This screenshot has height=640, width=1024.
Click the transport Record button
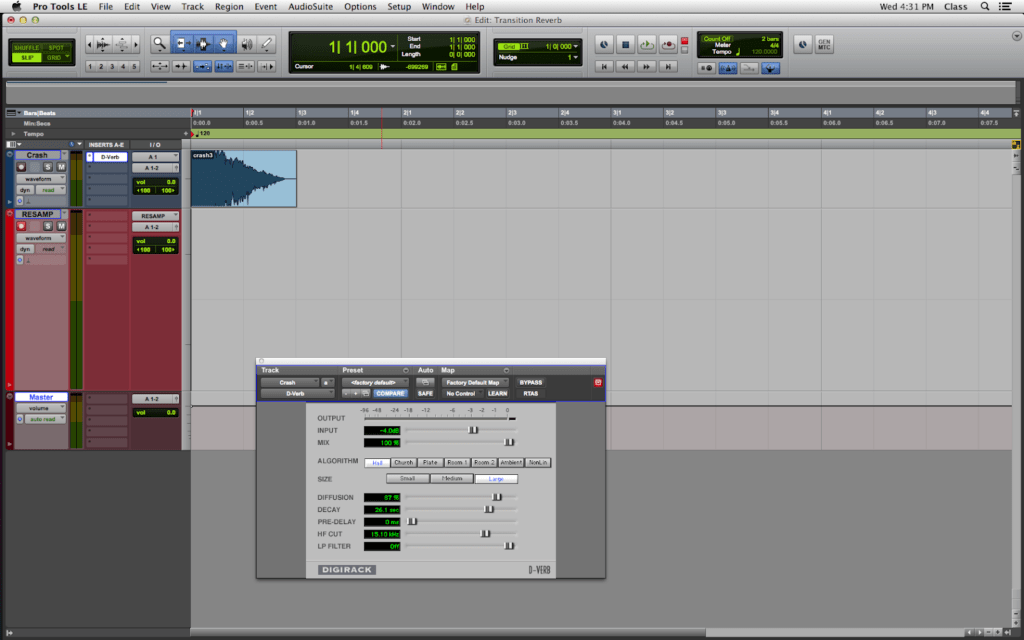[x=669, y=44]
